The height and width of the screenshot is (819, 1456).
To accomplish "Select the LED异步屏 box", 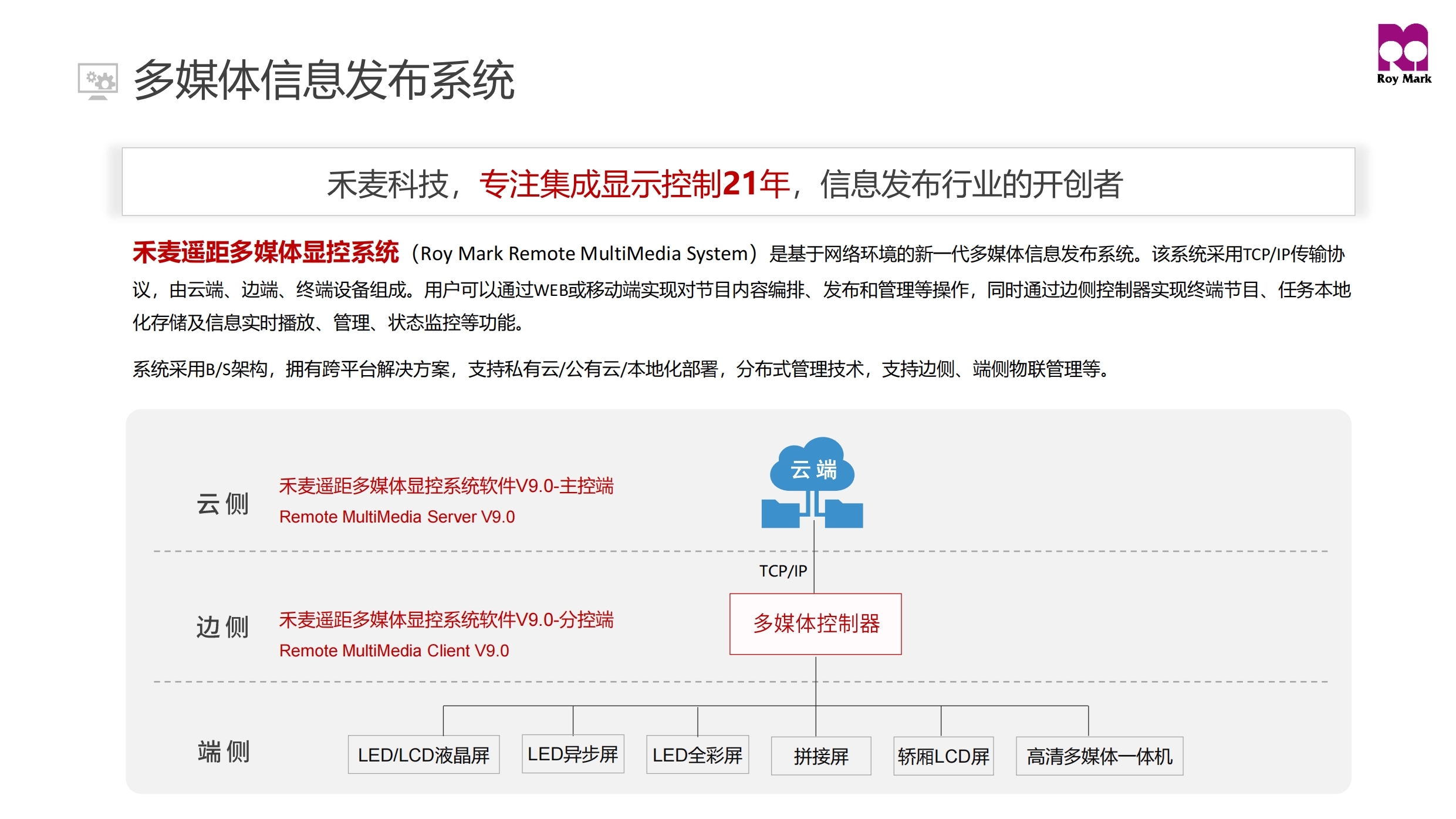I will [x=573, y=754].
